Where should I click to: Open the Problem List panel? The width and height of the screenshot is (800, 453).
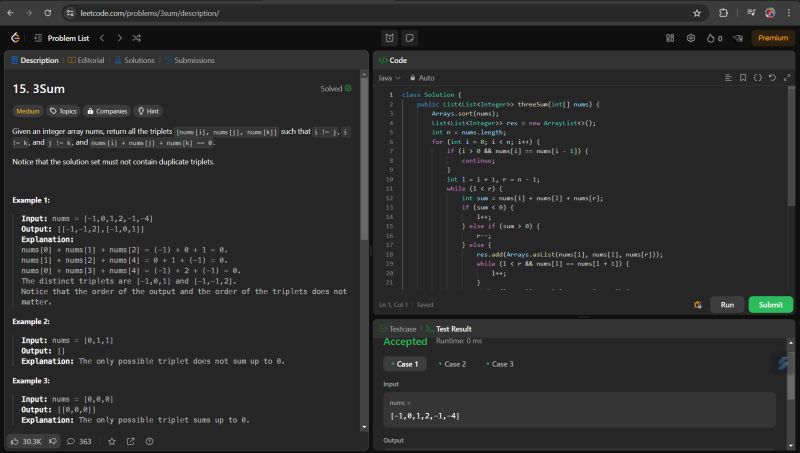pyautogui.click(x=62, y=38)
